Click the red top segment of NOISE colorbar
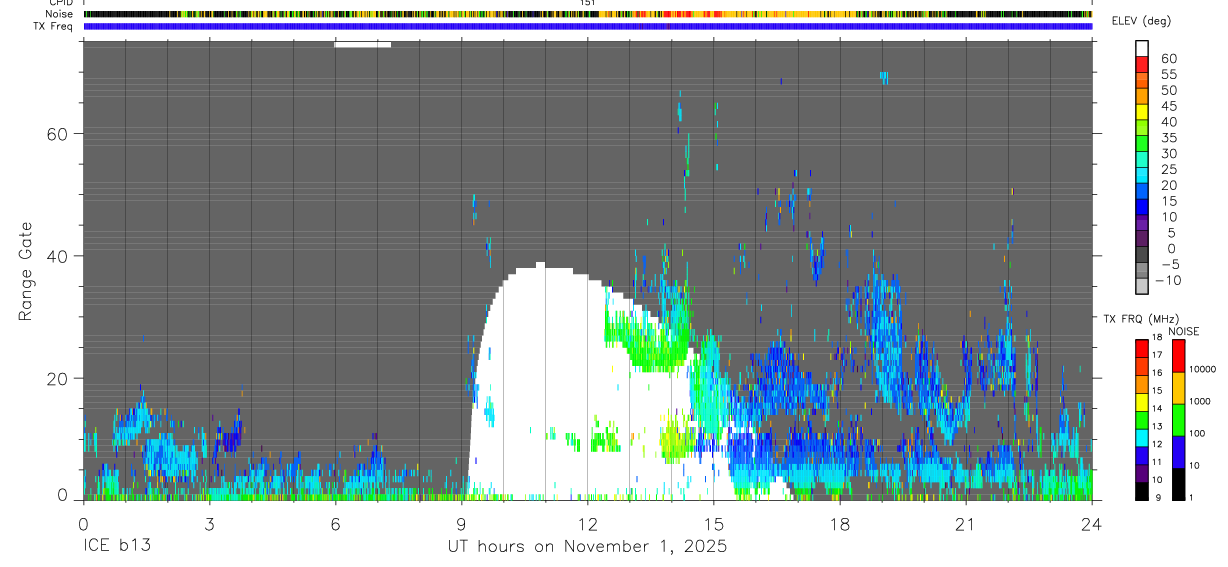The height and width of the screenshot is (567, 1228). tap(1178, 356)
